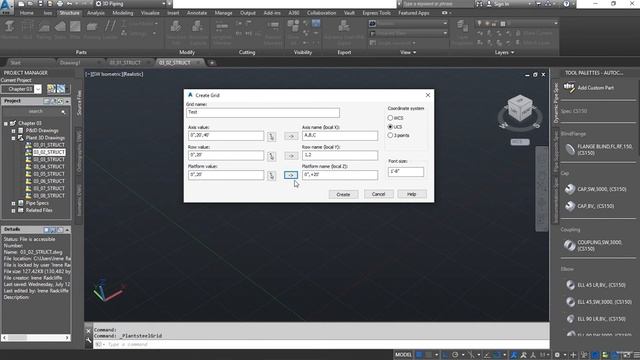Click the Member tool in the Parts panel
This screenshot has height=360, width=640.
[9, 29]
